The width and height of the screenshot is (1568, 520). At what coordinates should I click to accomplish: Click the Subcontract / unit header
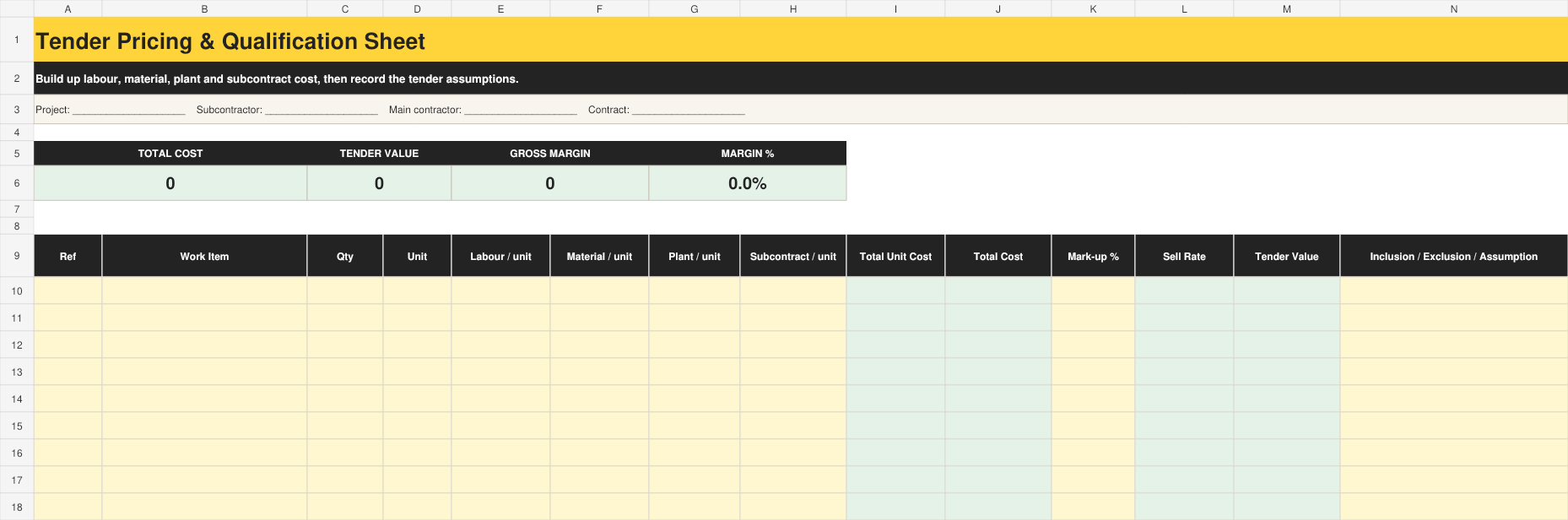793,257
